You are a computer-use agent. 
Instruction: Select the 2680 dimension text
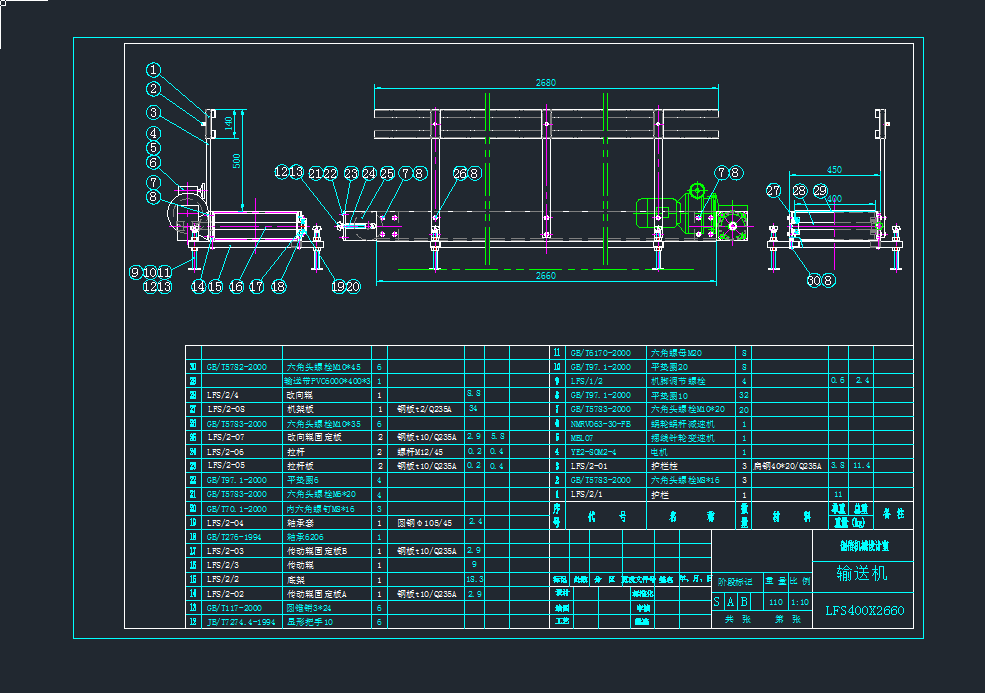tap(545, 82)
